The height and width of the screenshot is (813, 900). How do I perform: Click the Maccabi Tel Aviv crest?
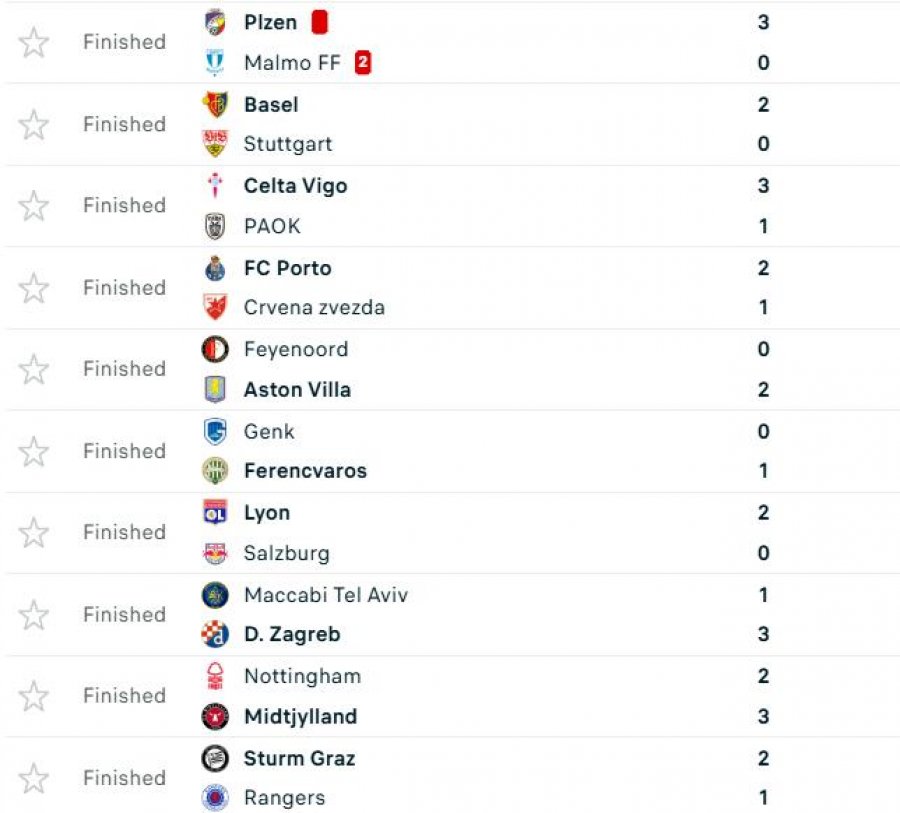[x=215, y=595]
